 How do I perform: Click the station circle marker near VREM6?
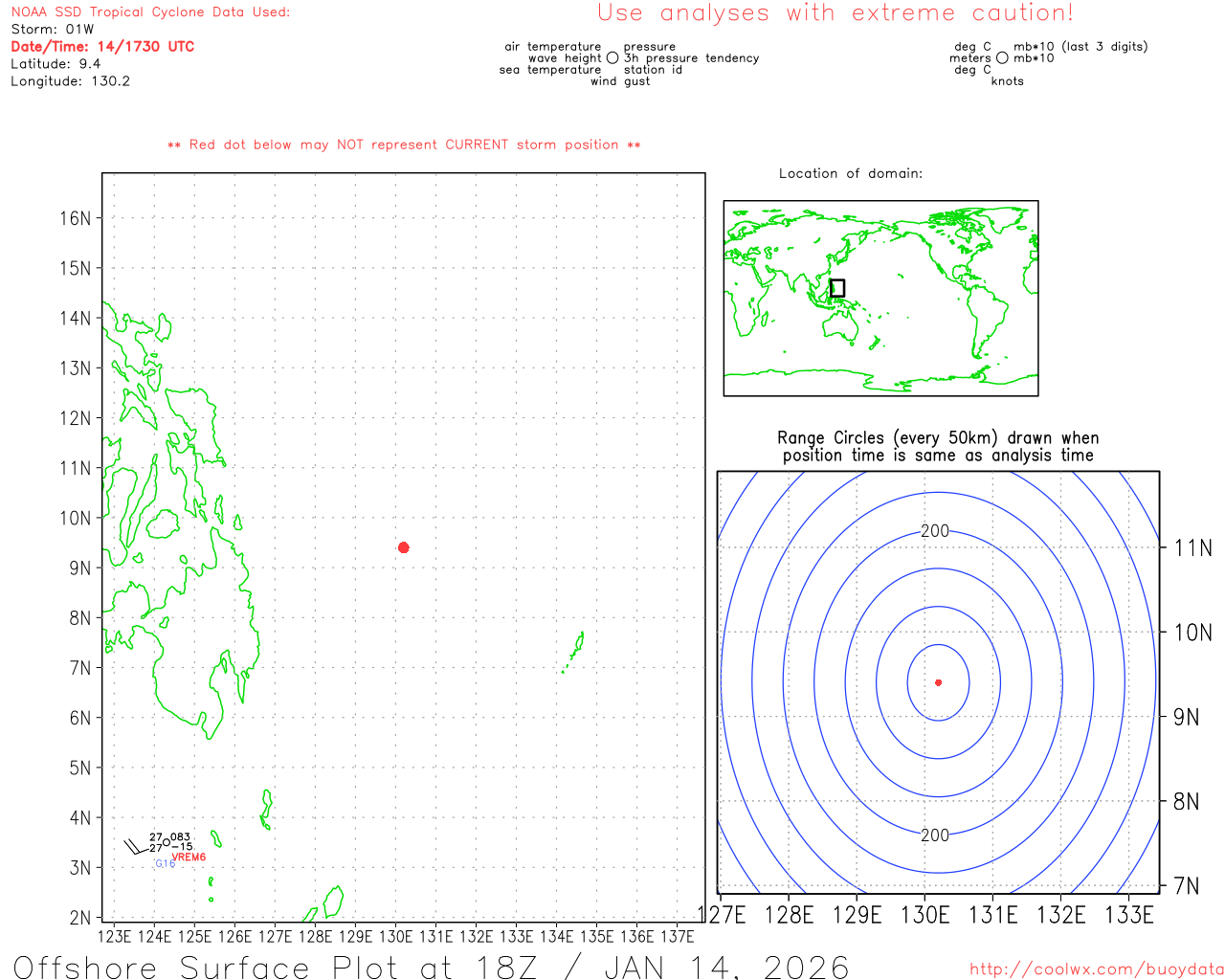167,842
